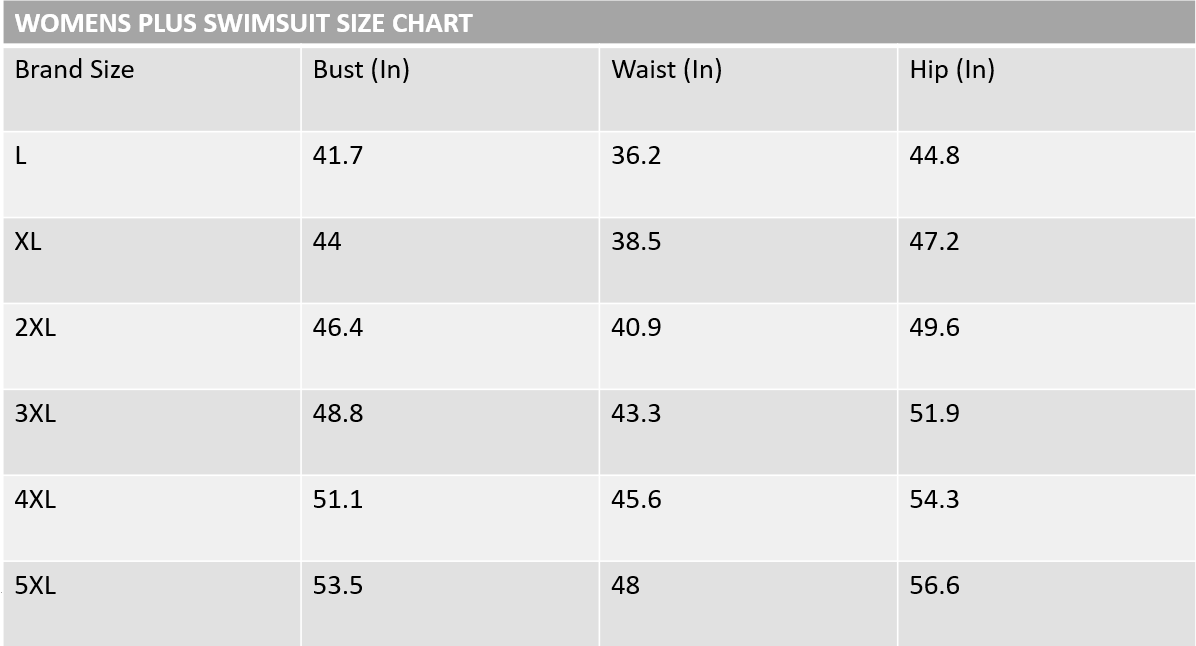
Task: Click the Bust (In) column header
Action: (x=361, y=70)
